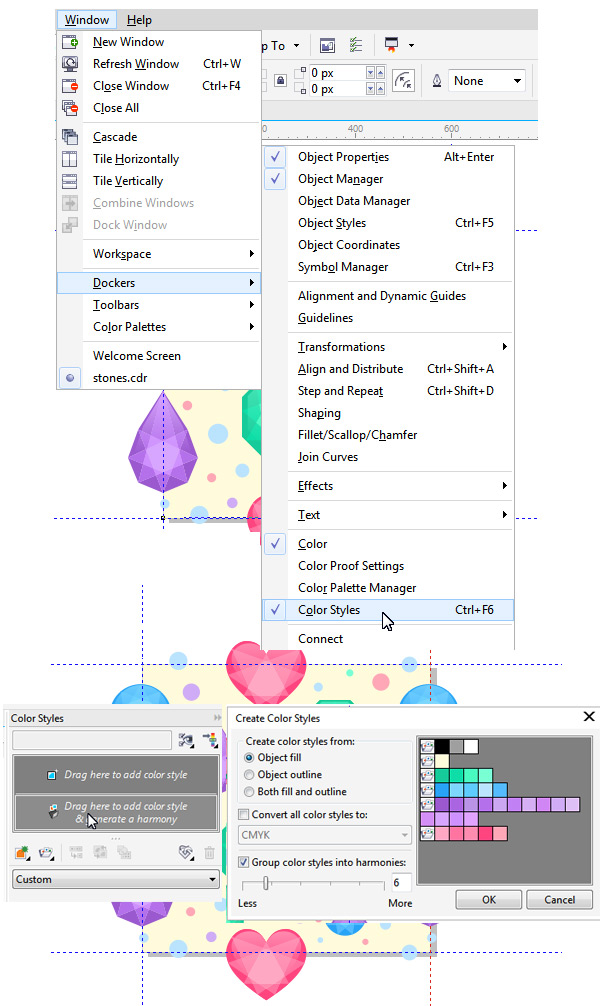Increase the top corner radius stepper

[381, 73]
